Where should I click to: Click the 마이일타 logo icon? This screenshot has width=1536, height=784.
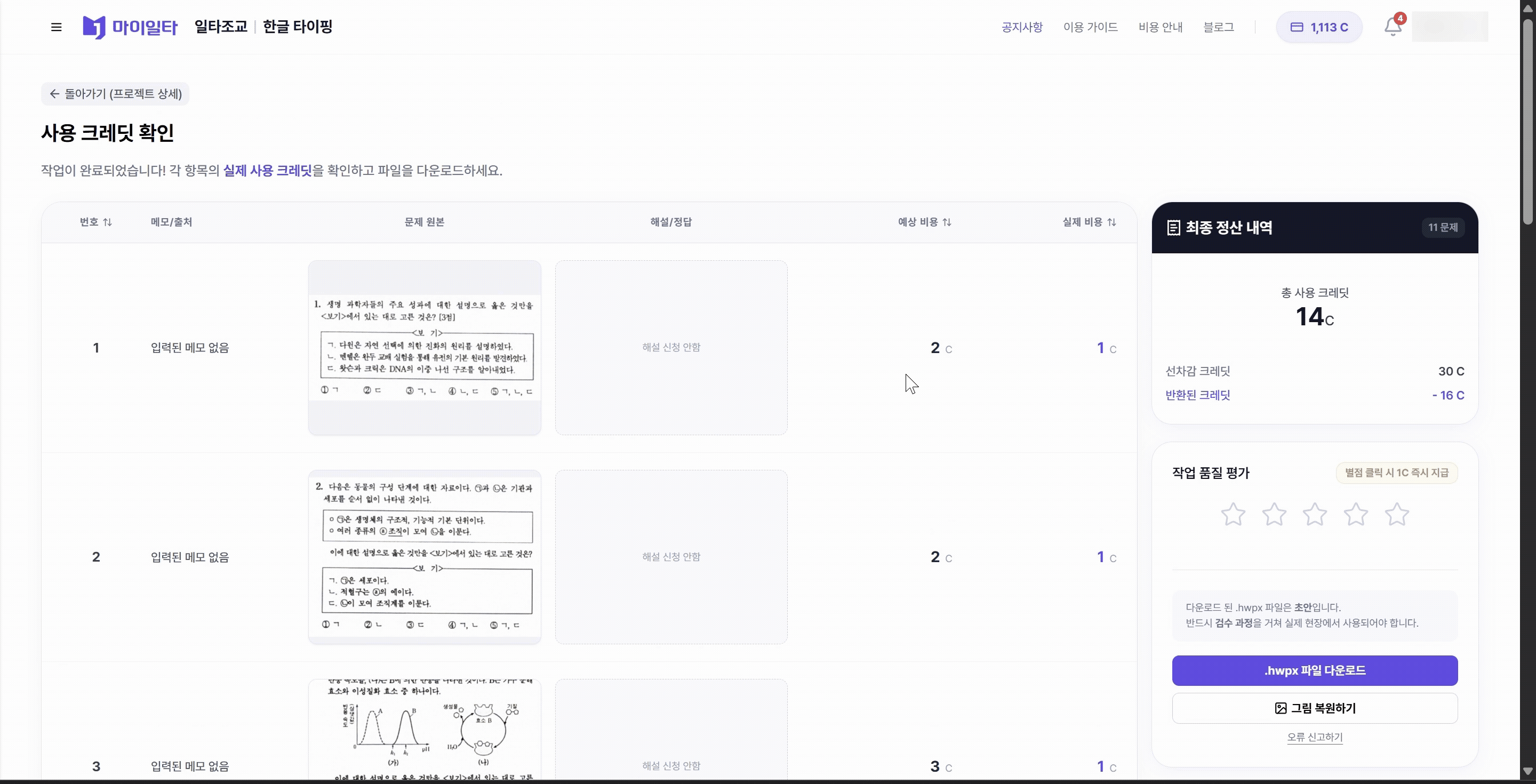[94, 27]
